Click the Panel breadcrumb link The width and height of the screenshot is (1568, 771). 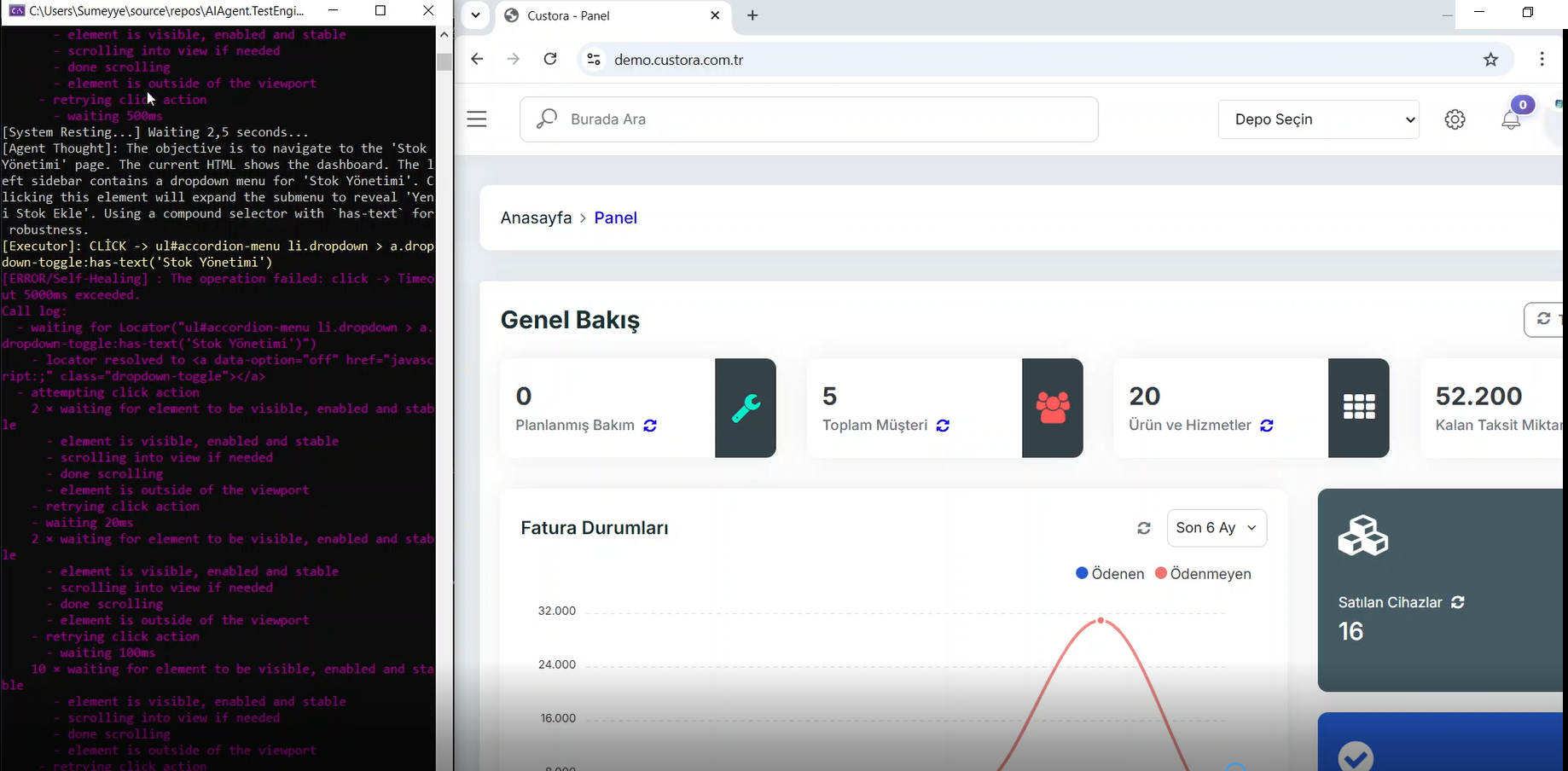click(x=615, y=217)
